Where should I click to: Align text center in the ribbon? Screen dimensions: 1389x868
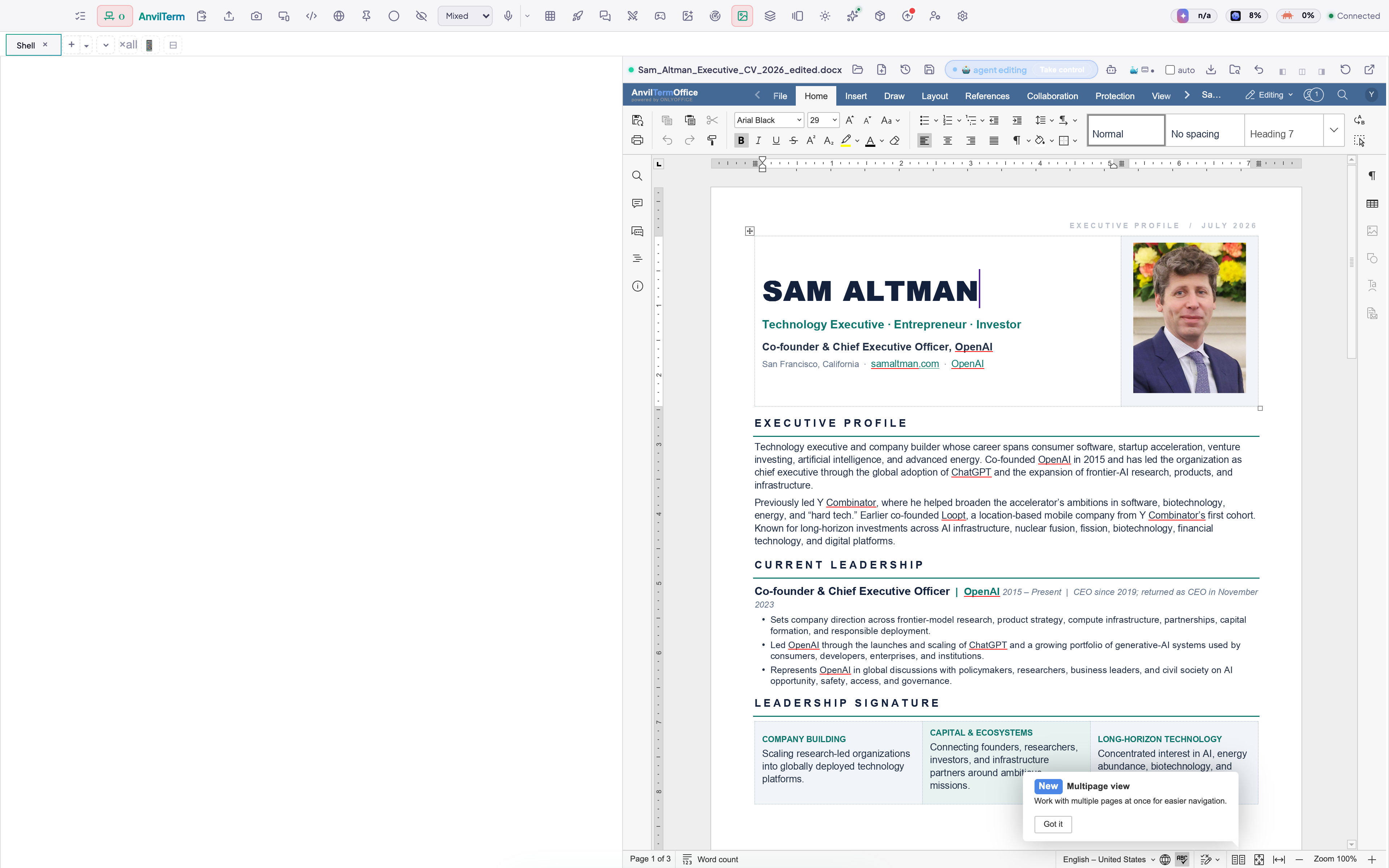(948, 140)
